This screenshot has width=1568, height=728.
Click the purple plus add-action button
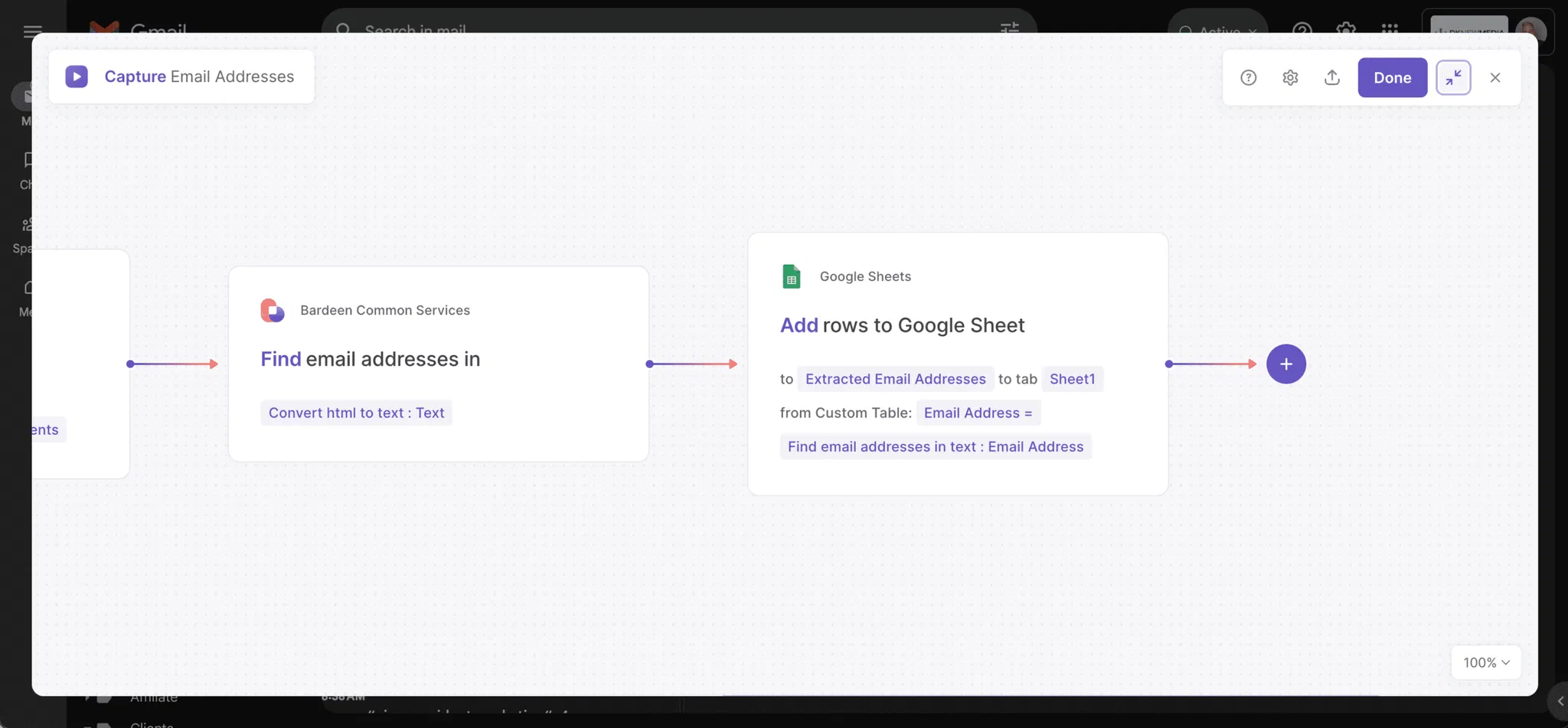(1285, 364)
